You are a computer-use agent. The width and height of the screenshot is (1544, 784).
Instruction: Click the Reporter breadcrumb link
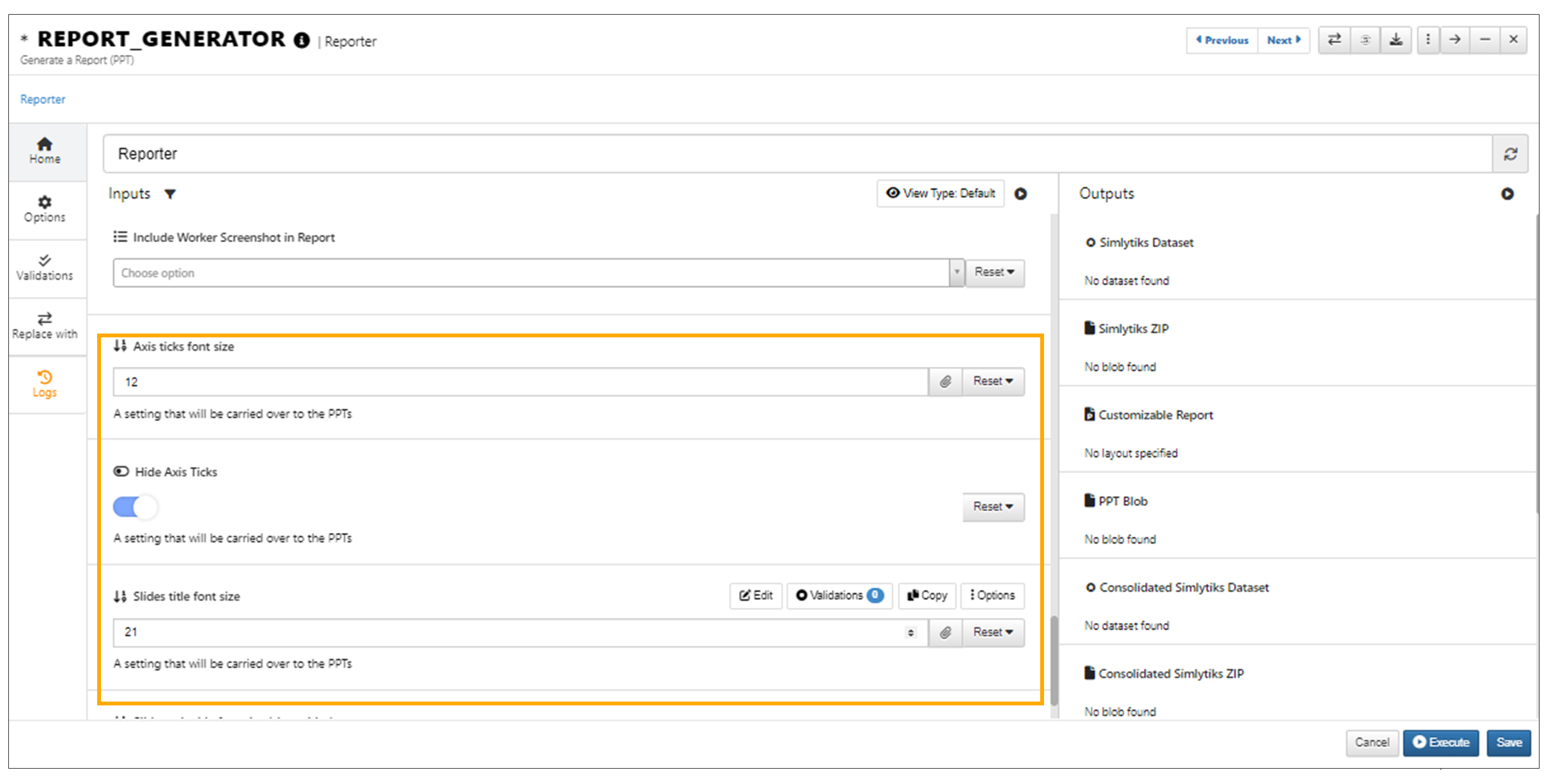point(43,99)
